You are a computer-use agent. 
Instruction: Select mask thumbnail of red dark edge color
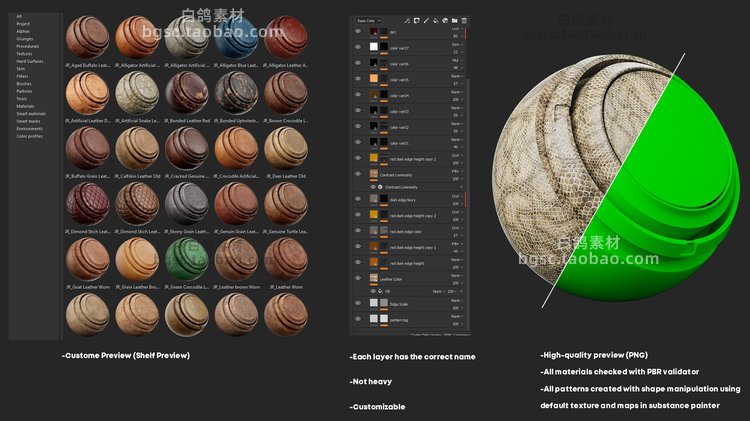pos(384,231)
